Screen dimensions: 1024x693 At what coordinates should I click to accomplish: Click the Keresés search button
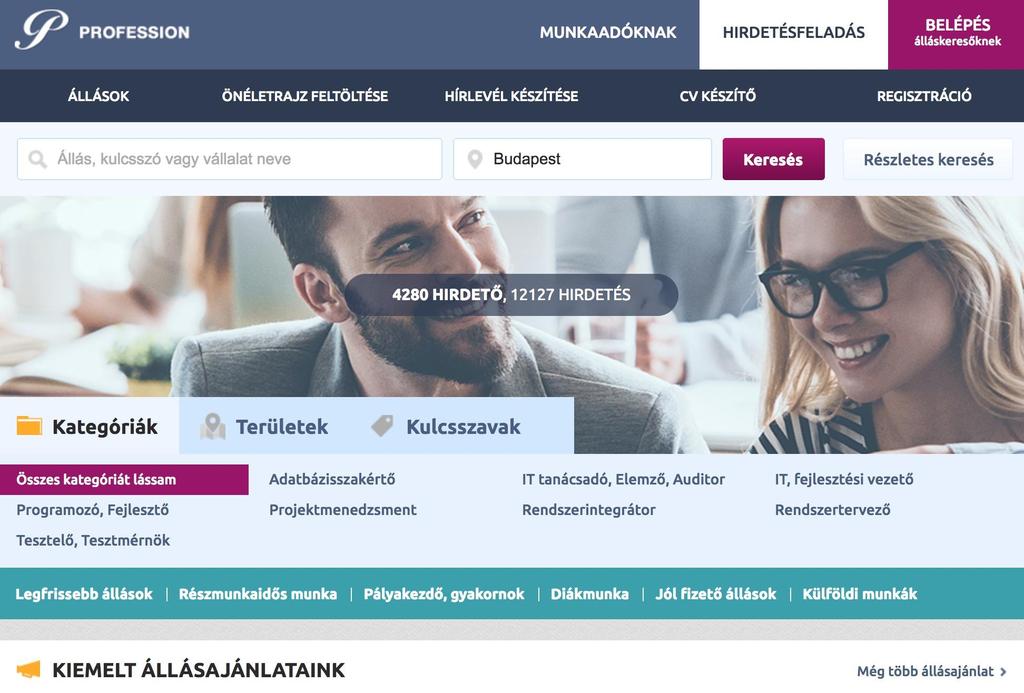[x=773, y=159]
